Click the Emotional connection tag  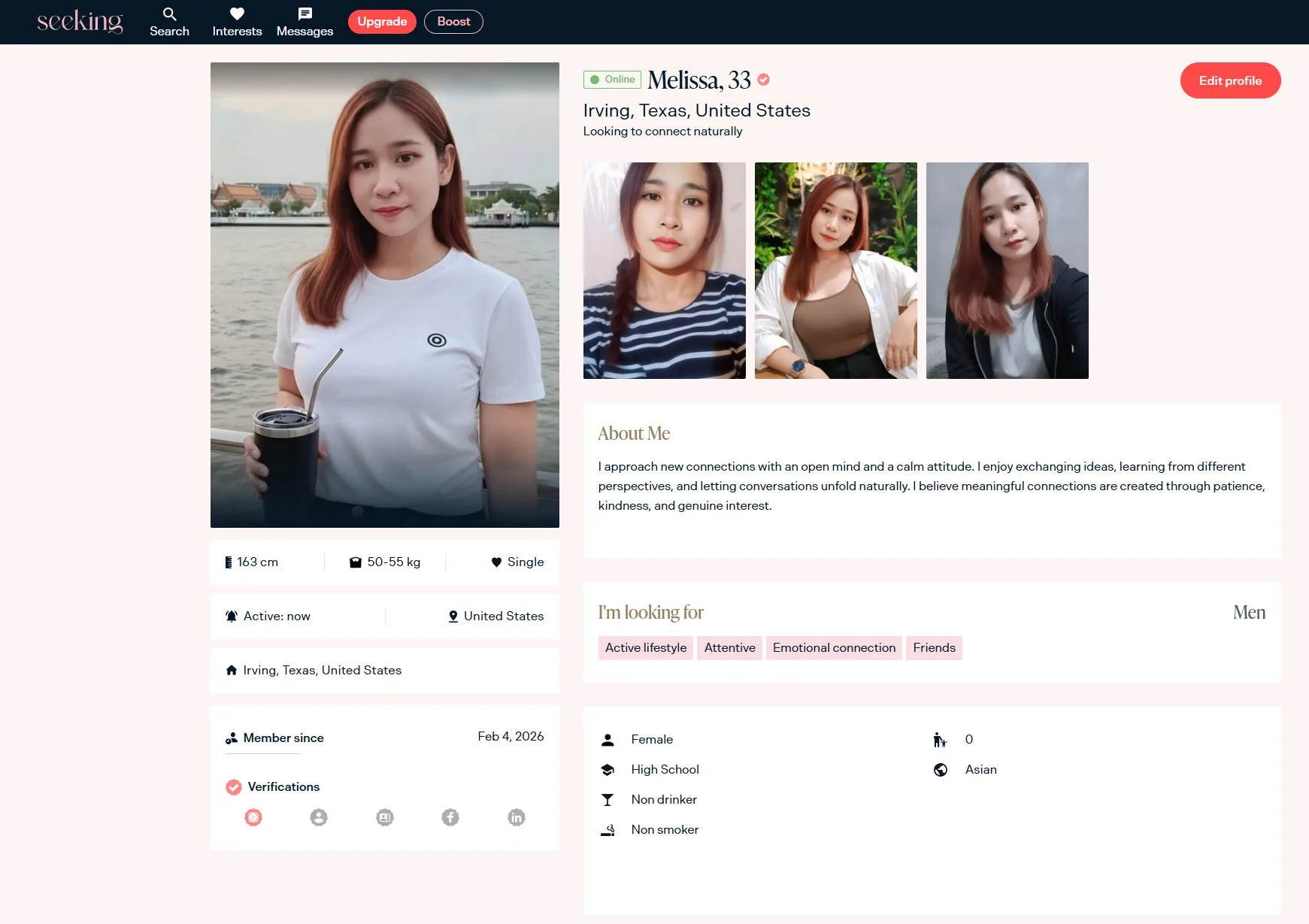pyautogui.click(x=834, y=648)
